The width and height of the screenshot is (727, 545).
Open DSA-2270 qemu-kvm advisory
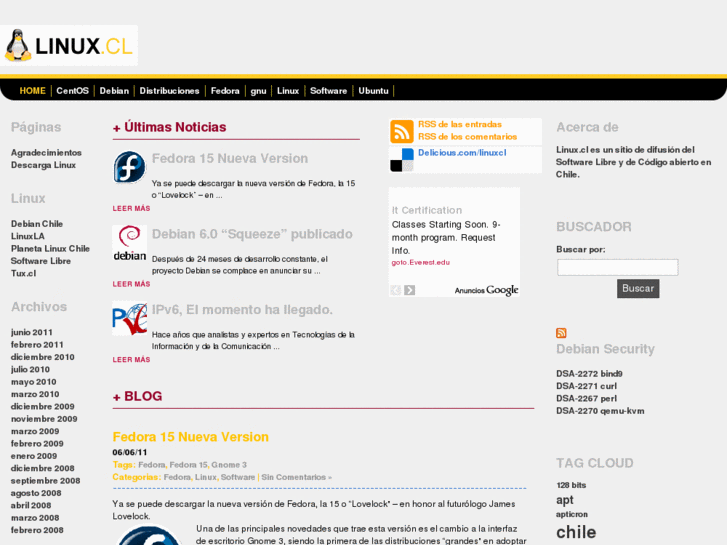[600, 411]
